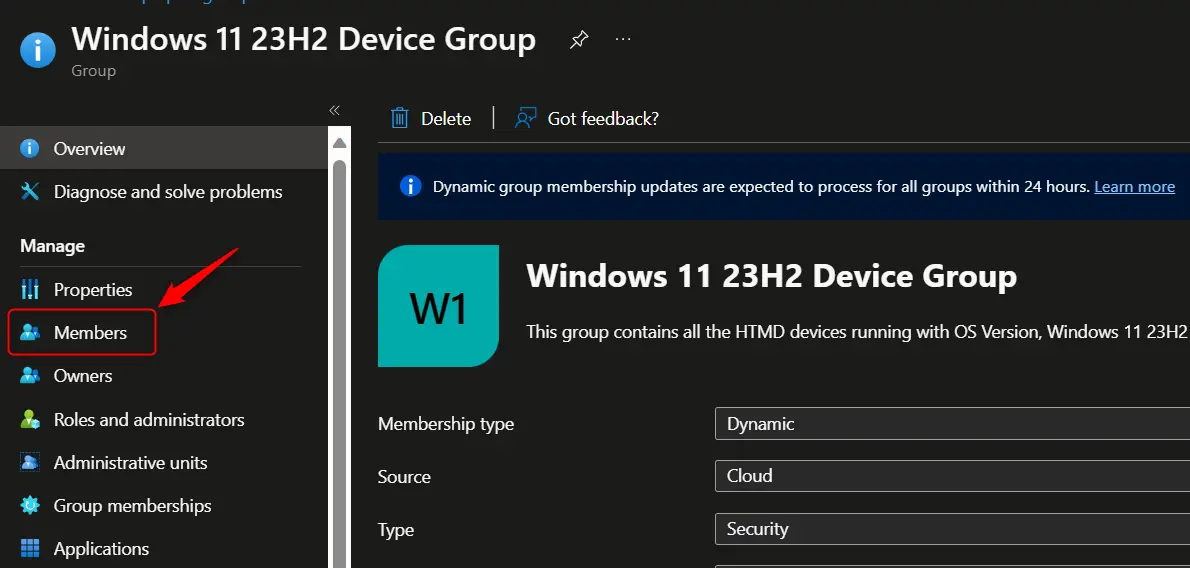Click the Membership type label
1190x568 pixels.
click(445, 424)
